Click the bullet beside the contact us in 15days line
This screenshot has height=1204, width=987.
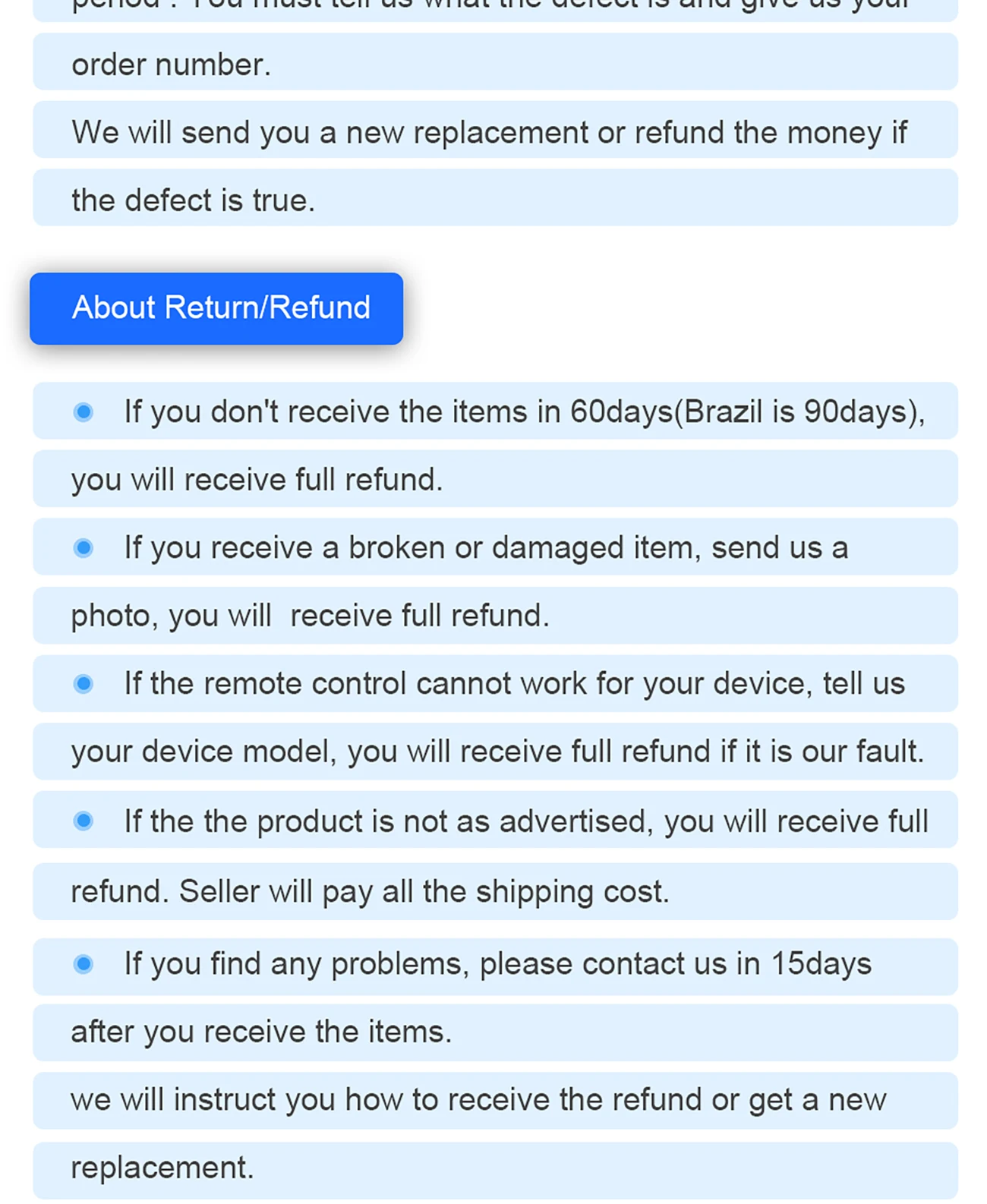tap(84, 964)
